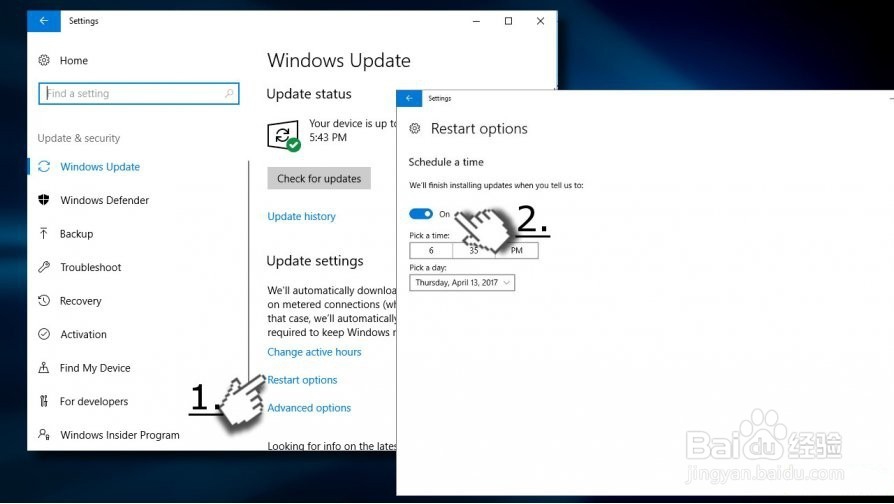Image resolution: width=894 pixels, height=504 pixels.
Task: Open Windows Defender settings page
Action: [104, 200]
